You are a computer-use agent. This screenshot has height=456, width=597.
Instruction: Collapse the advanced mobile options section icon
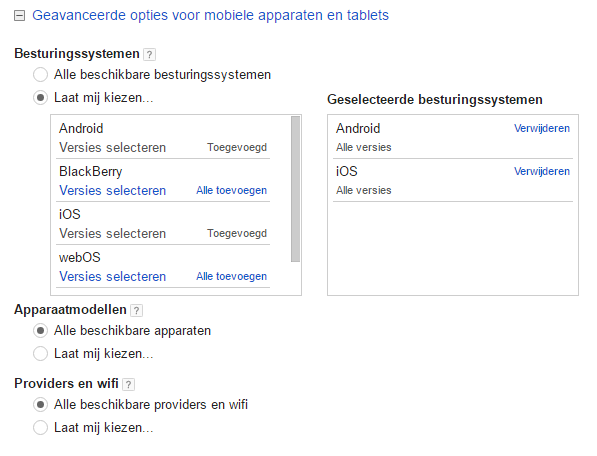pos(19,16)
